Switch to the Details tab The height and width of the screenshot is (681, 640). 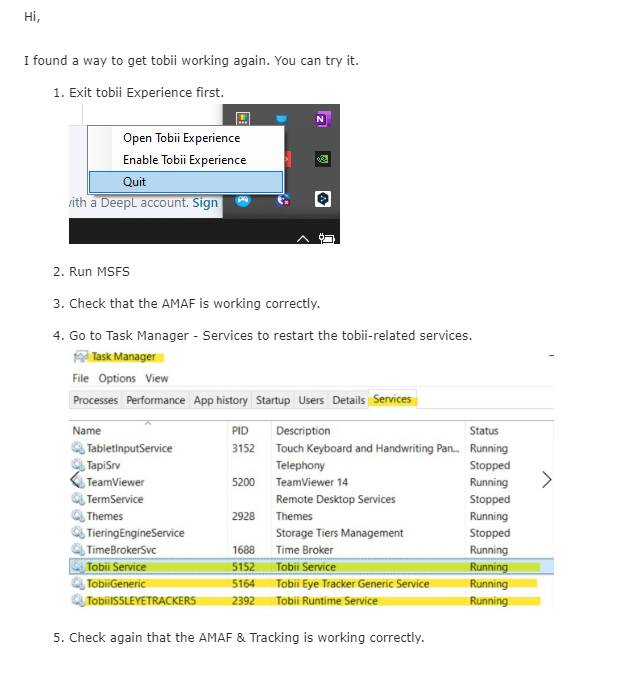(x=348, y=400)
